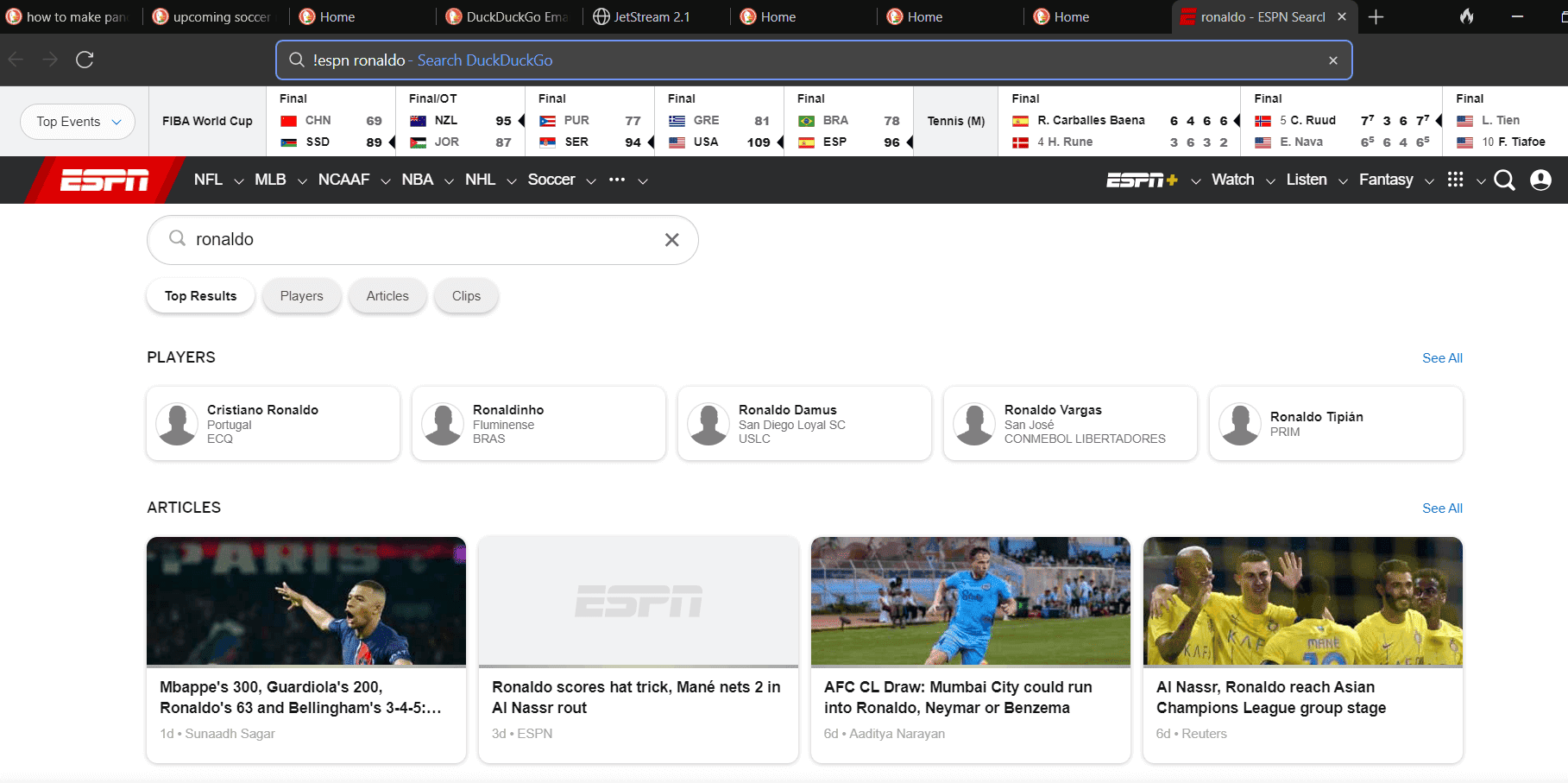Click Ronaldo Damus's avatar icon

pyautogui.click(x=709, y=424)
